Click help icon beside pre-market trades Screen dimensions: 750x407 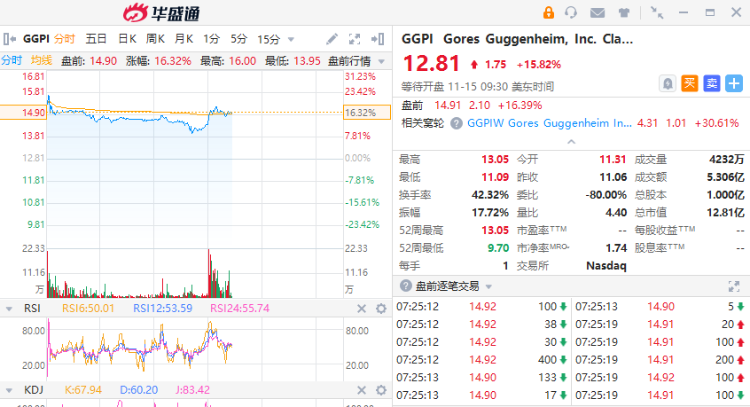[x=406, y=286]
